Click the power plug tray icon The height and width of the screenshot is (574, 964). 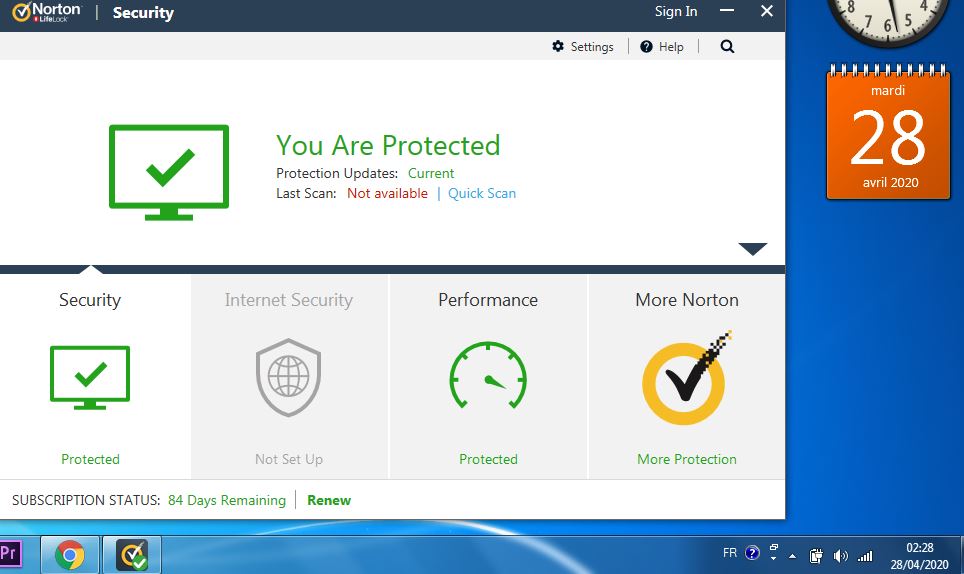coord(816,556)
